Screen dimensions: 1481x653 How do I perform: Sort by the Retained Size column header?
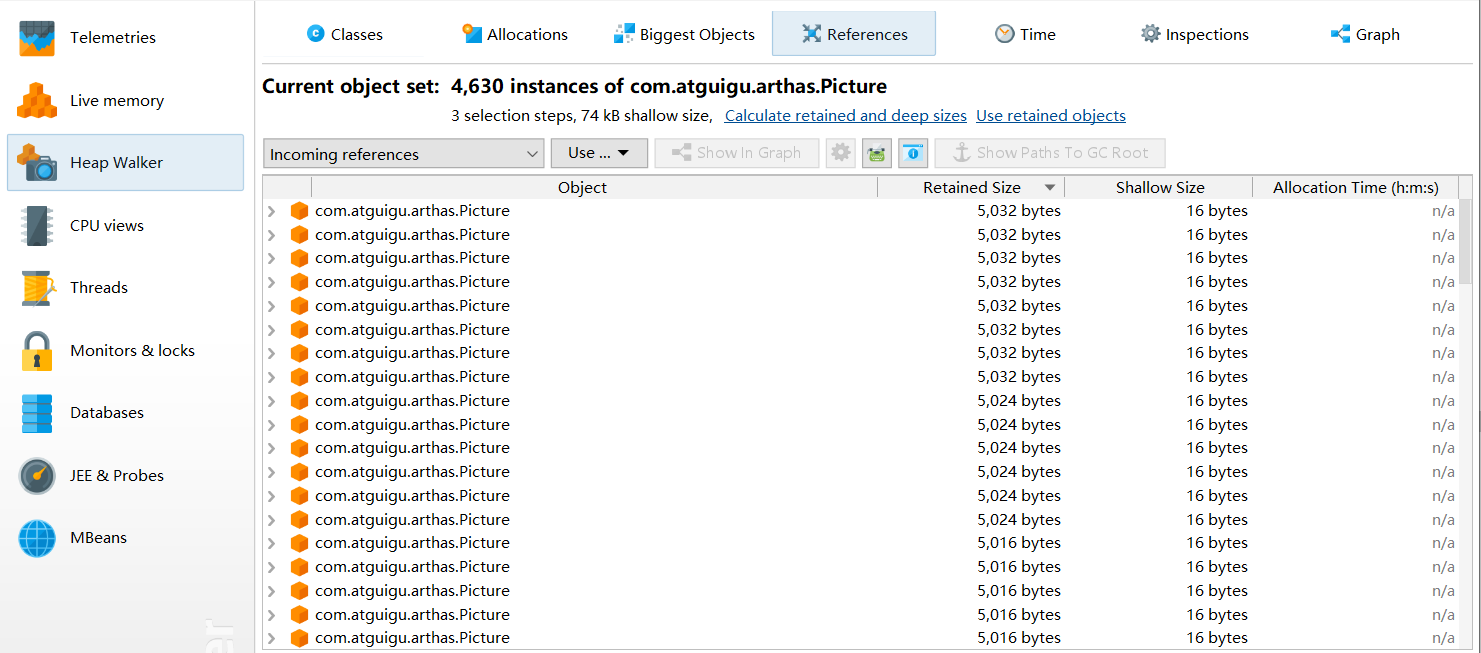click(971, 188)
